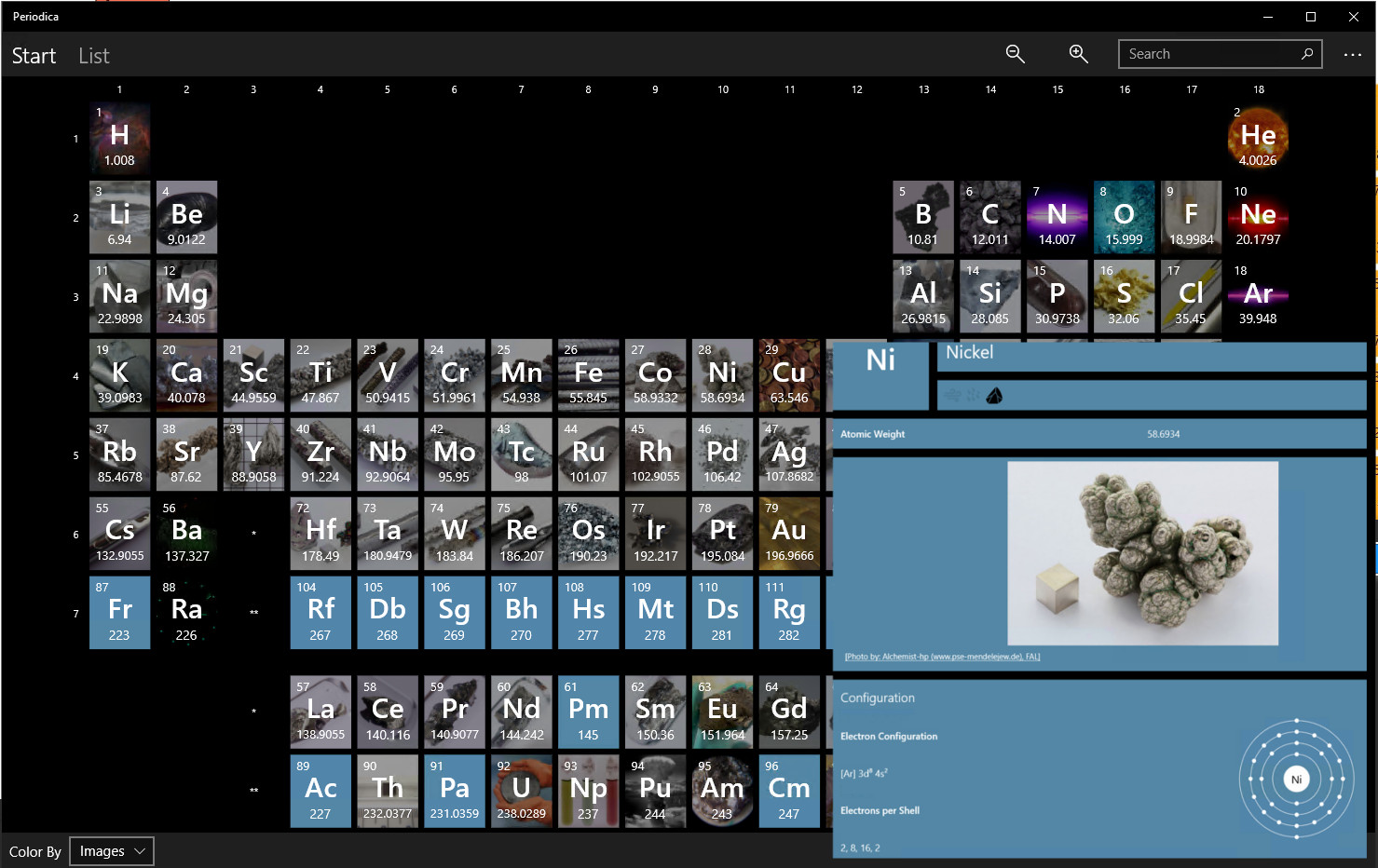Click the Nickel state-of-matter solid icon
This screenshot has height=868, width=1378.
(994, 396)
